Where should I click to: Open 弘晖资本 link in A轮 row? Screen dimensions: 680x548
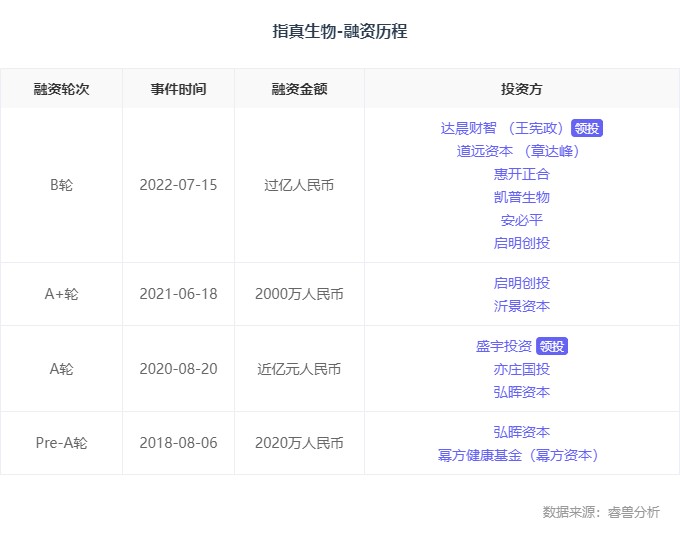tap(522, 392)
